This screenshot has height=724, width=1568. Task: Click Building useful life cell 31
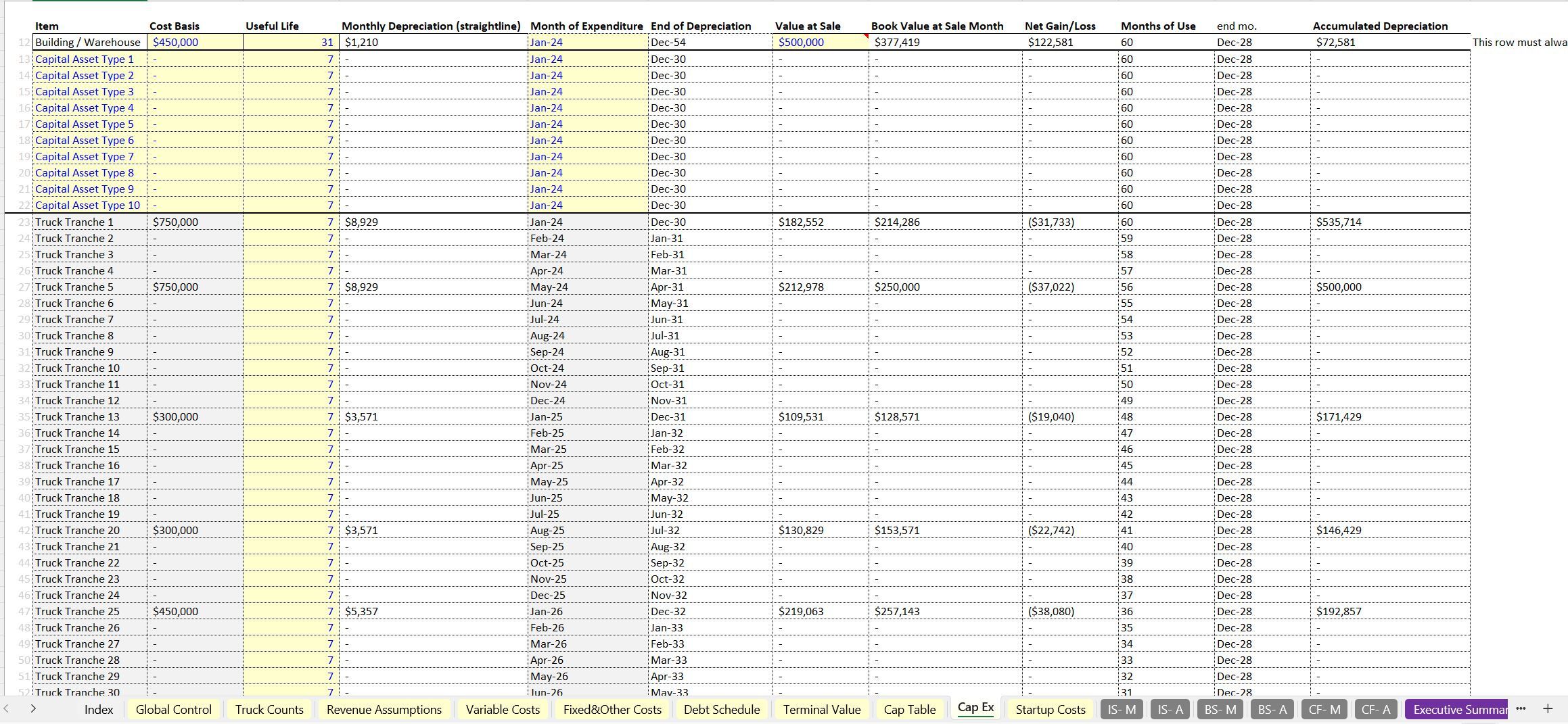pyautogui.click(x=291, y=42)
